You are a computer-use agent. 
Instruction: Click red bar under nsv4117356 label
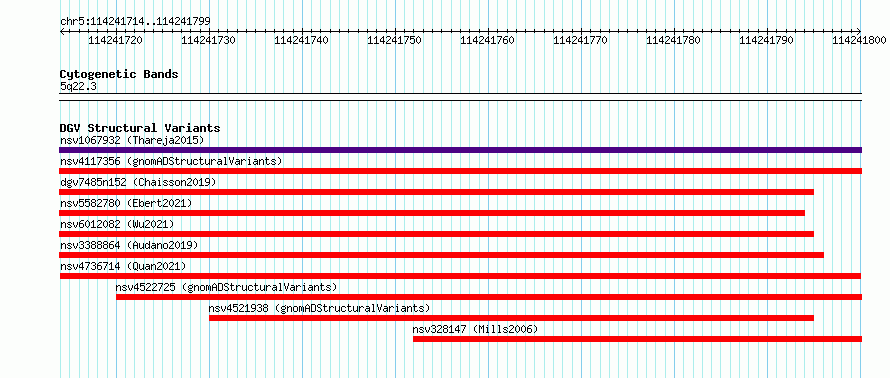click(x=460, y=171)
